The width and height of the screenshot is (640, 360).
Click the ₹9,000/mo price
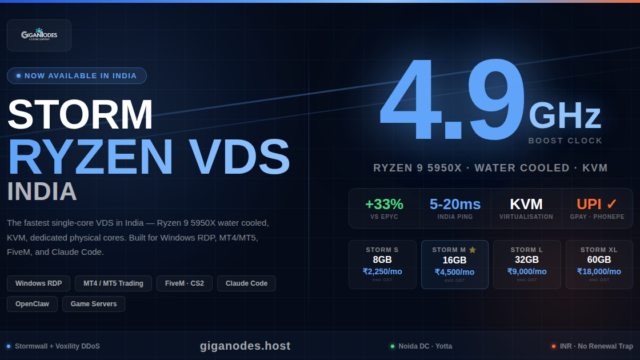[527, 271]
